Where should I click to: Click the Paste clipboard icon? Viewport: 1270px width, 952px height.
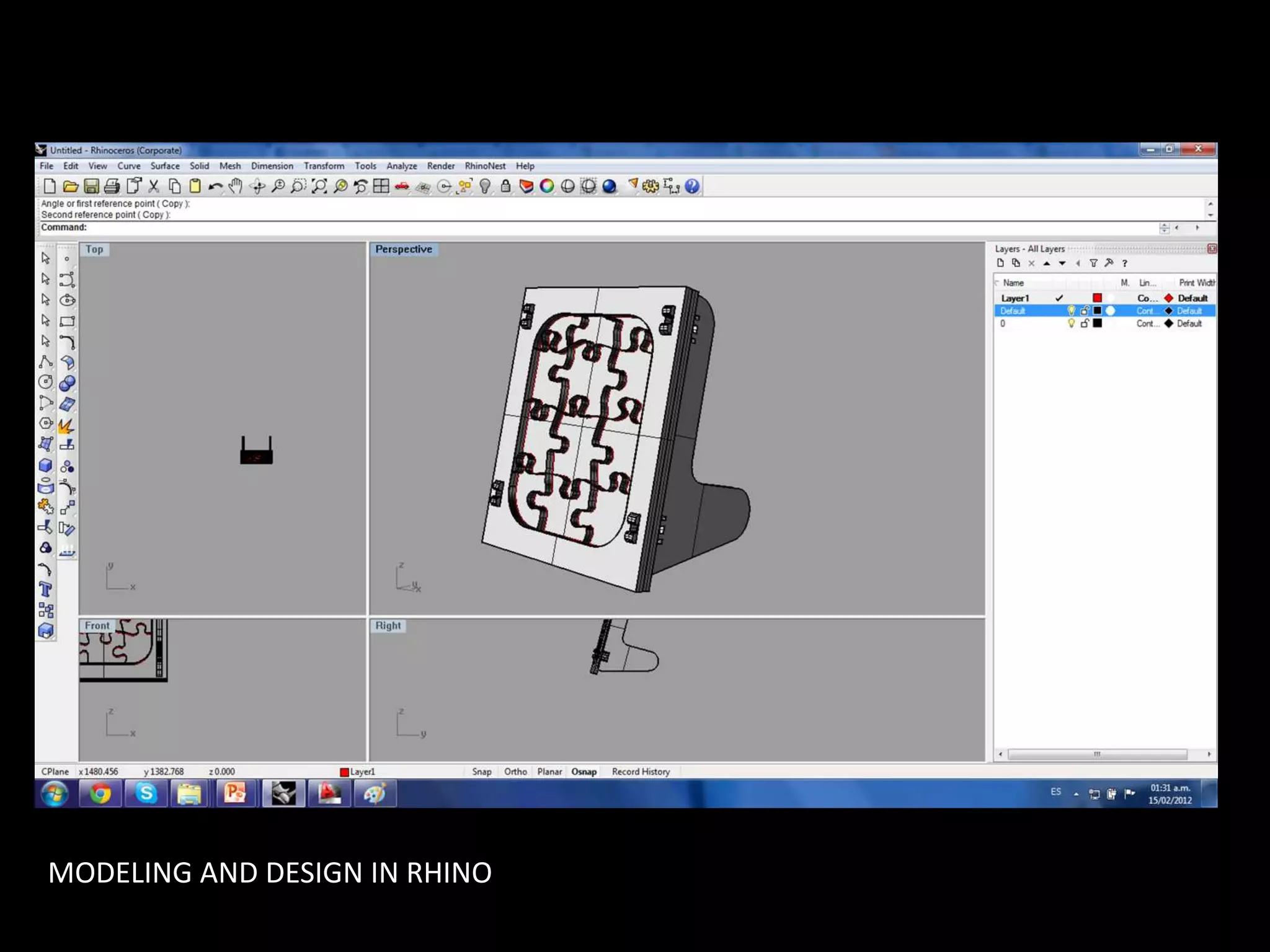195,186
